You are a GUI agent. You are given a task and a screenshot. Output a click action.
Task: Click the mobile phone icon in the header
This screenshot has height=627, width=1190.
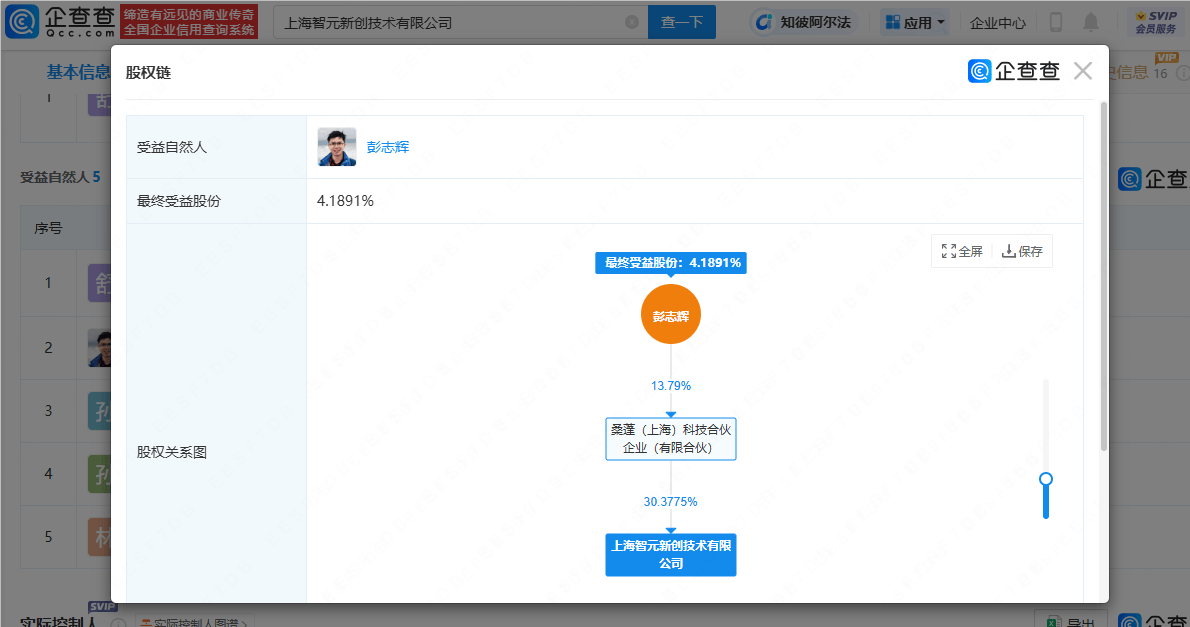tap(1056, 22)
